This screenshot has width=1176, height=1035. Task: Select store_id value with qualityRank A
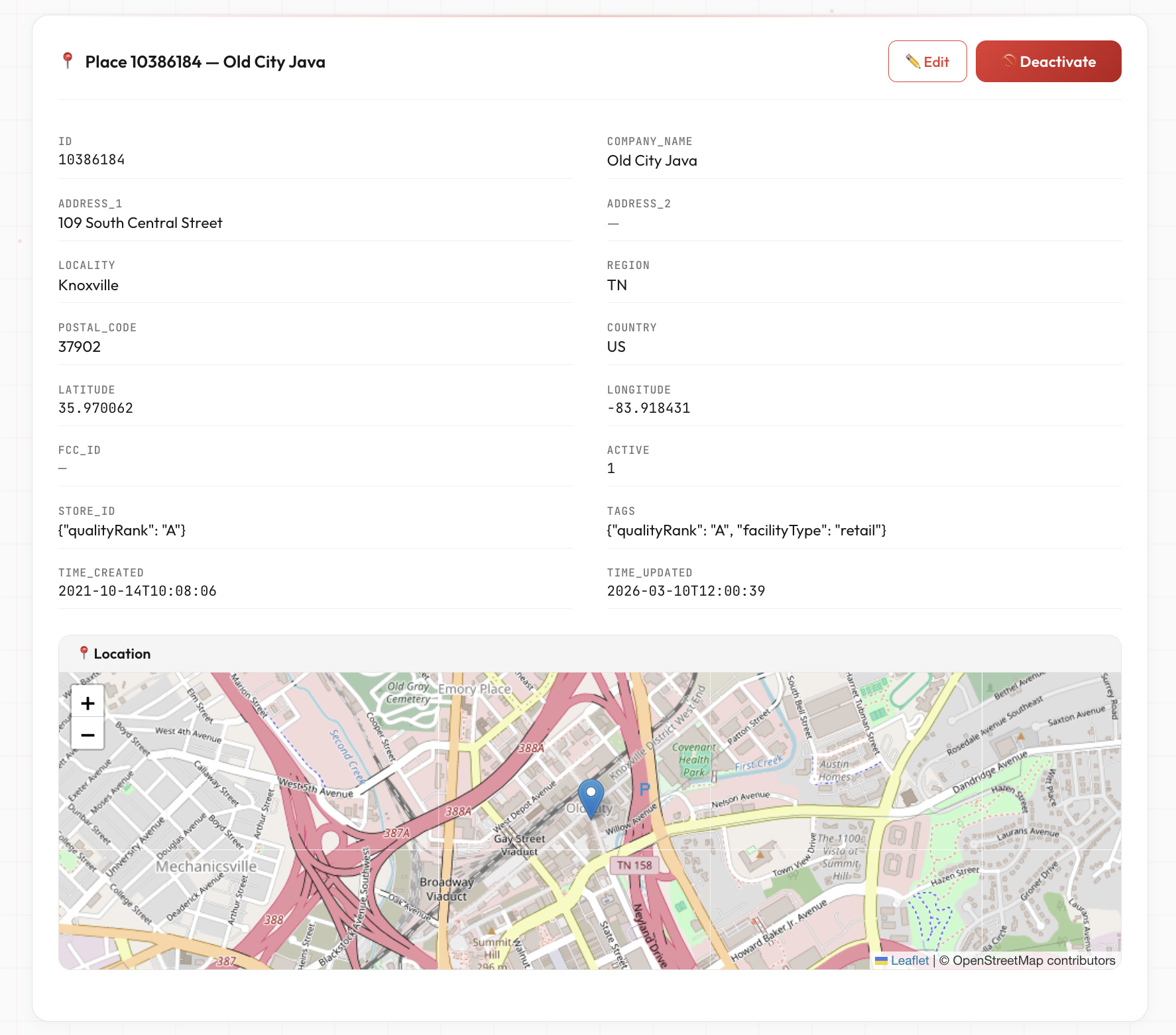tap(122, 531)
